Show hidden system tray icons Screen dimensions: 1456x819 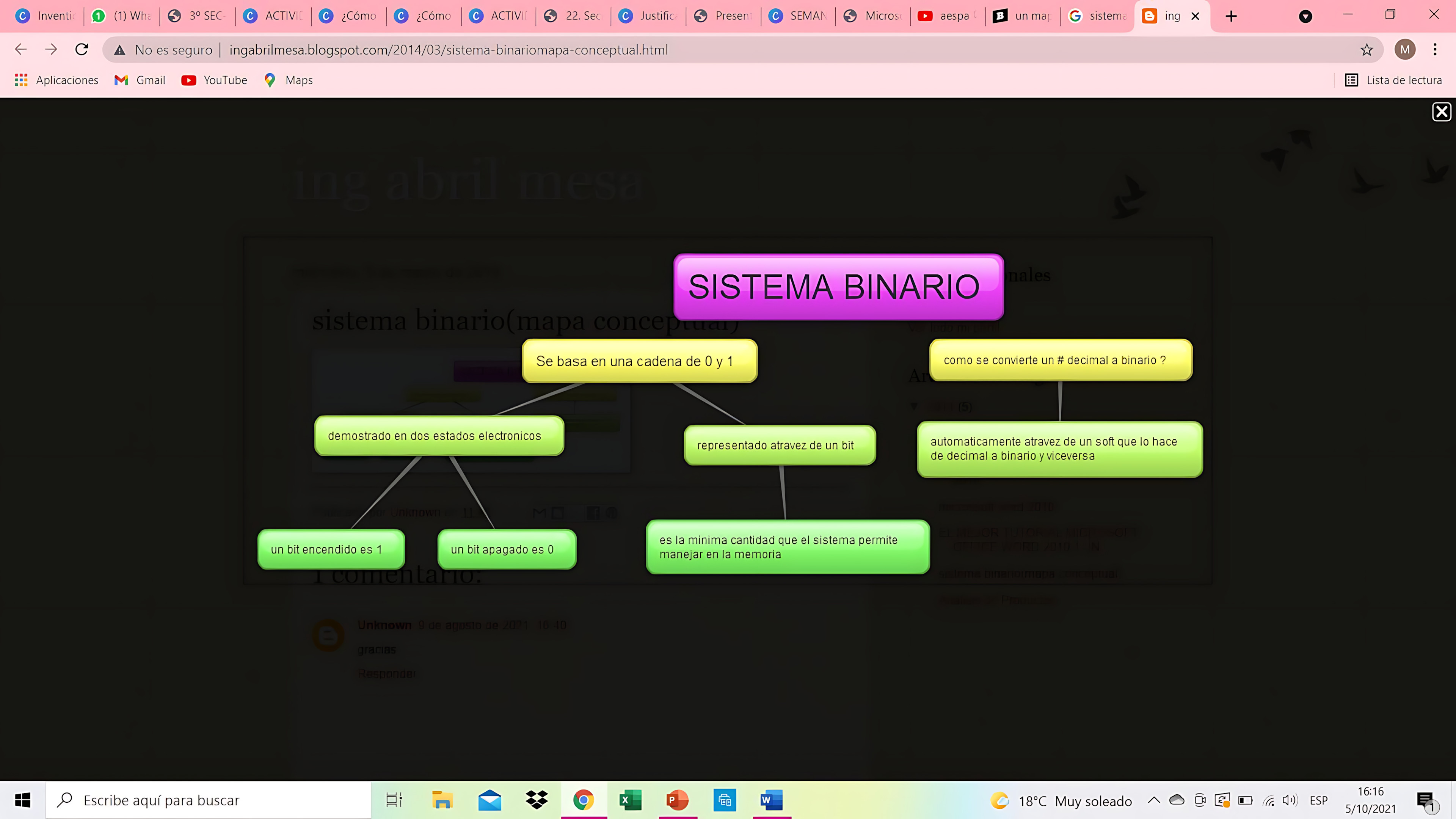click(x=1153, y=800)
